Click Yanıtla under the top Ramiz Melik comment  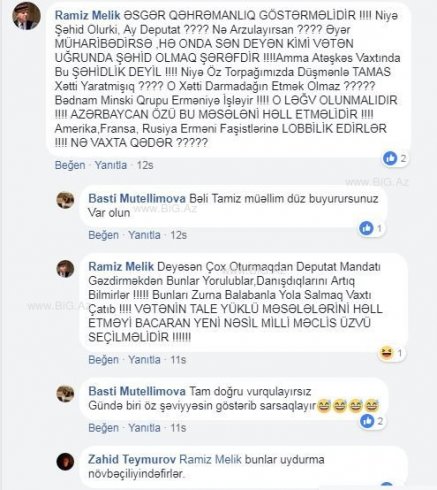click(x=111, y=165)
